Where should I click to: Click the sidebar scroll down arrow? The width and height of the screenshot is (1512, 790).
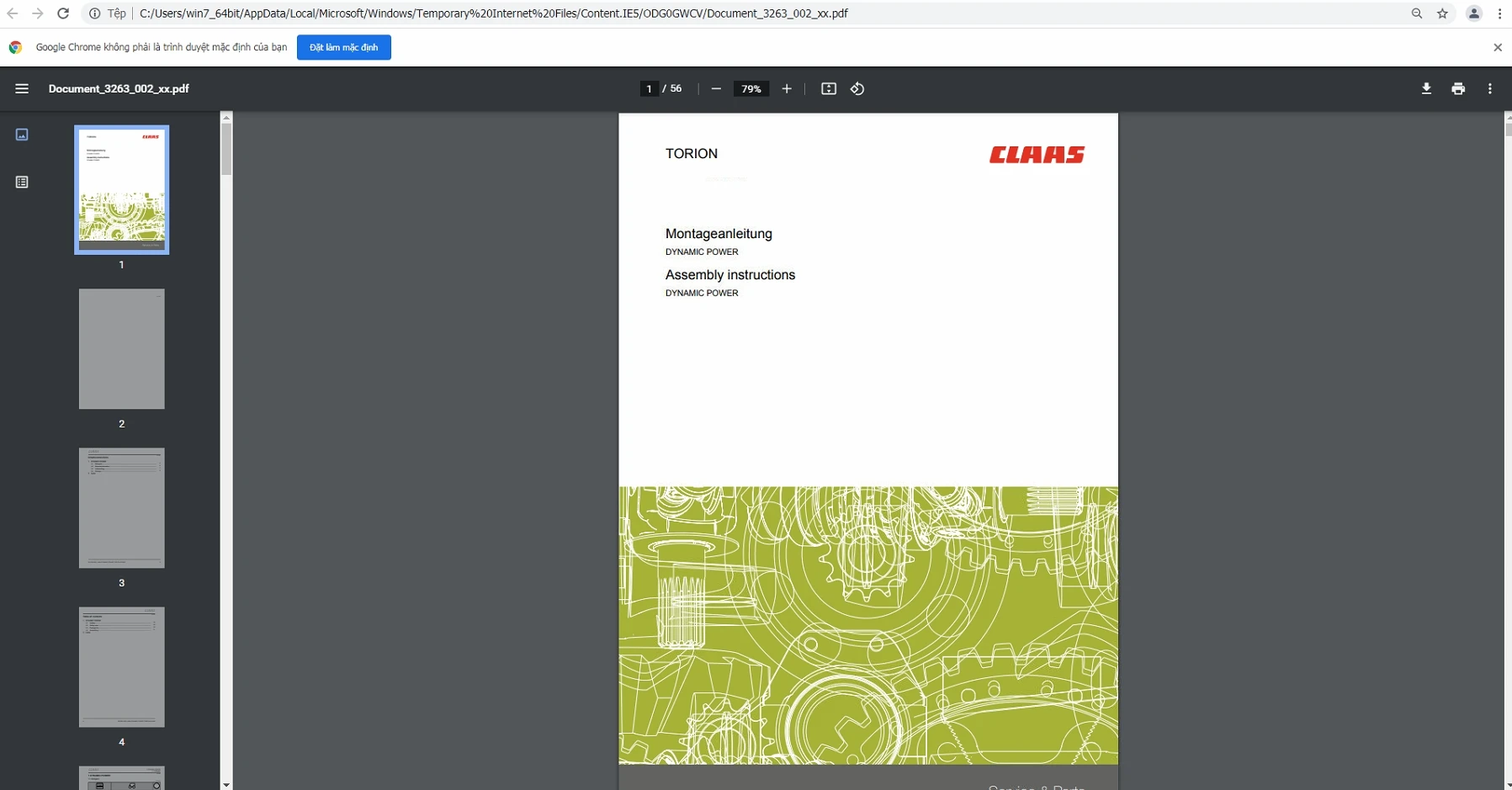click(x=226, y=785)
